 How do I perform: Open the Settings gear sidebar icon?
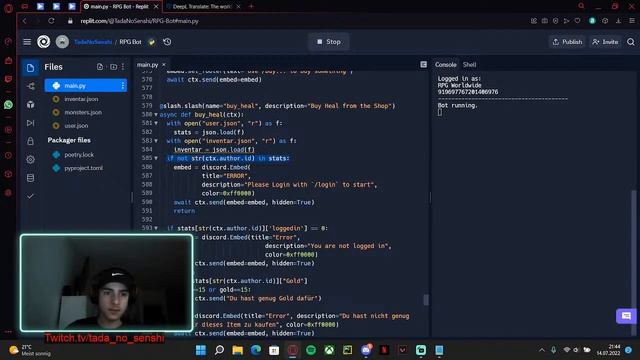point(31,160)
